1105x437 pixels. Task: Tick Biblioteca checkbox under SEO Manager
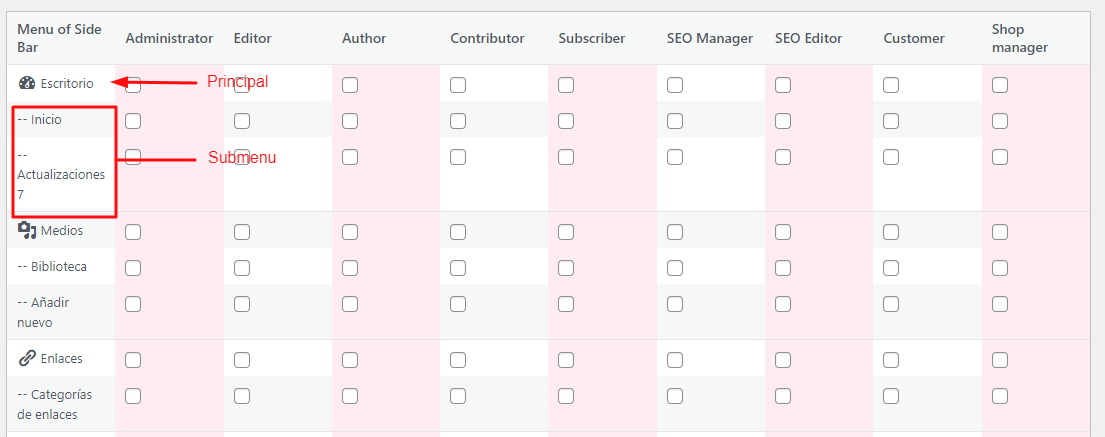675,268
